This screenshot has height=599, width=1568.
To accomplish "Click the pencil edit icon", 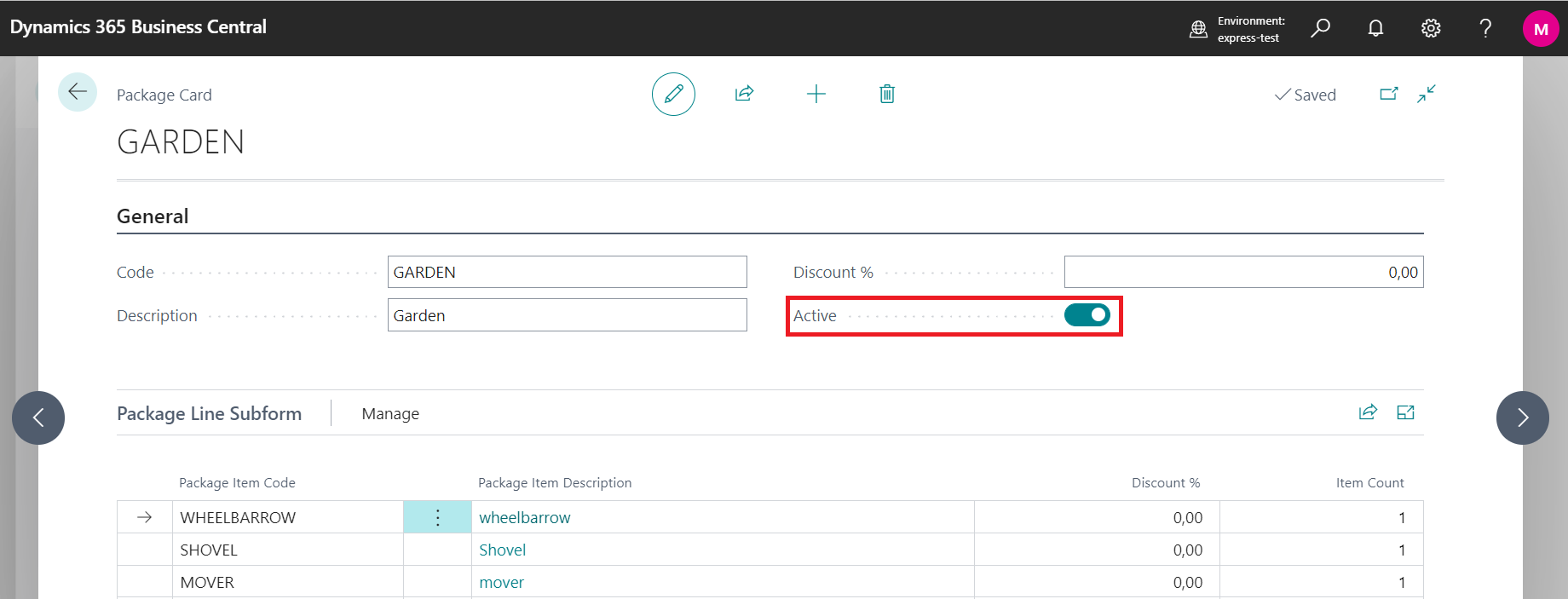I will (x=673, y=94).
